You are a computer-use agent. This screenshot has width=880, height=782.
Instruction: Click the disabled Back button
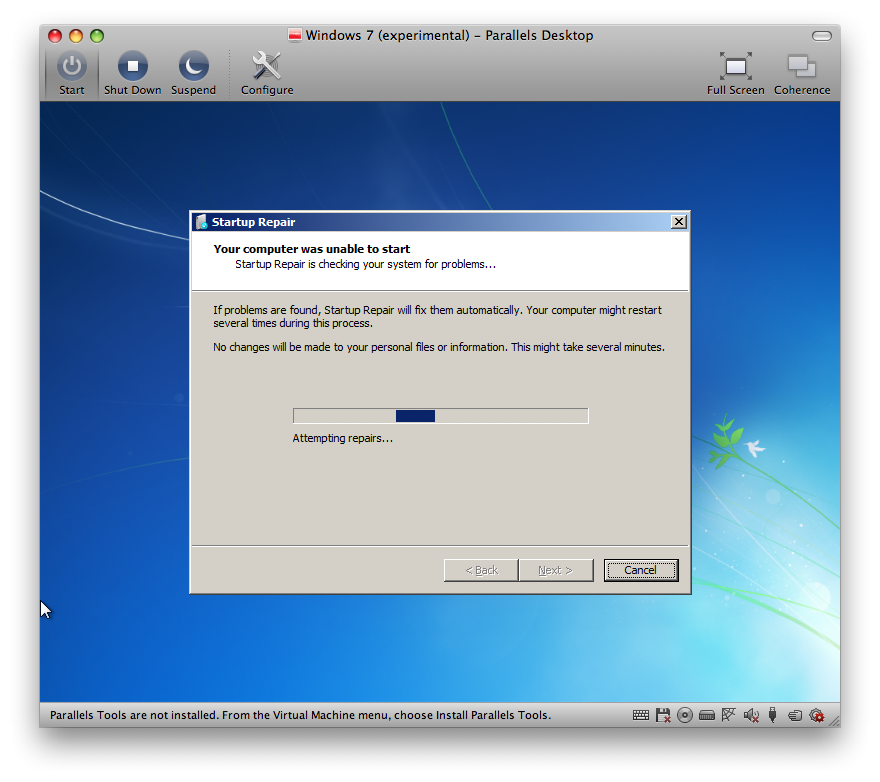coord(481,570)
